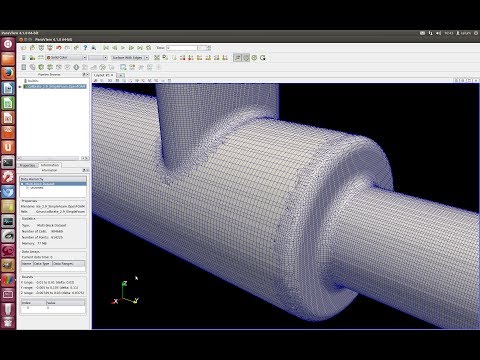Rescale color range to data
480x360 pixels.
[41, 58]
